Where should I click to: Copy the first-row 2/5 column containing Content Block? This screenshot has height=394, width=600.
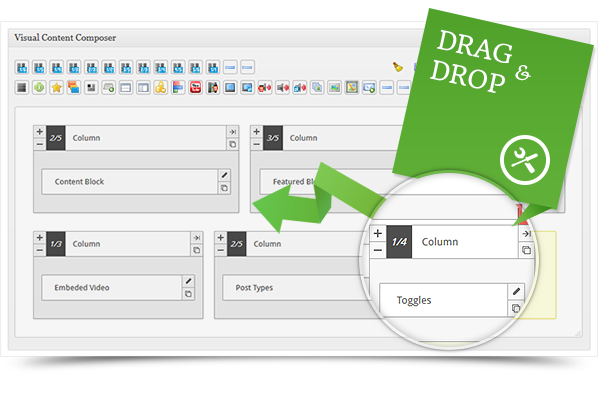click(233, 144)
